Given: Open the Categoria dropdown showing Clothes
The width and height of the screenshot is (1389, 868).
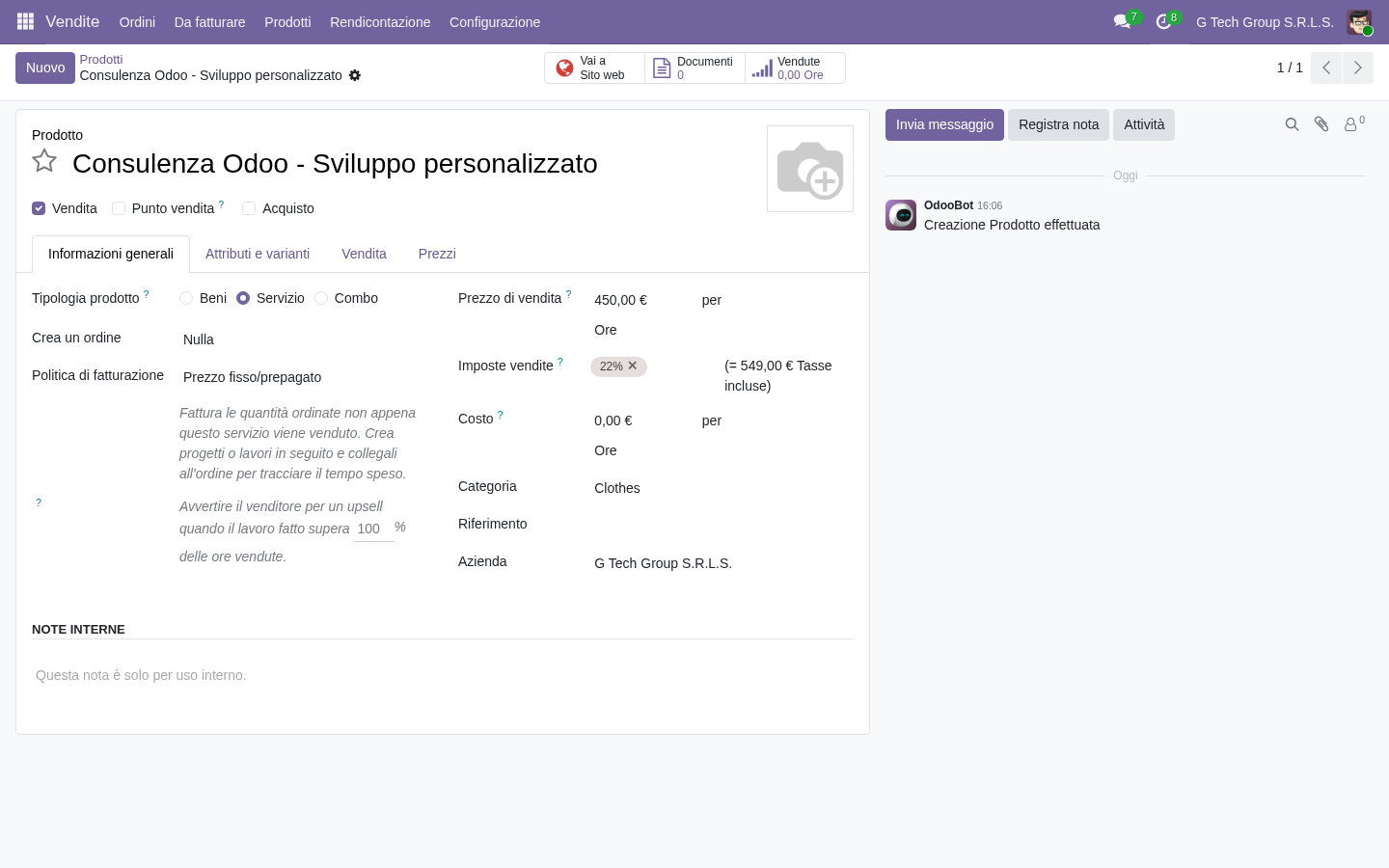Looking at the screenshot, I should click(722, 488).
